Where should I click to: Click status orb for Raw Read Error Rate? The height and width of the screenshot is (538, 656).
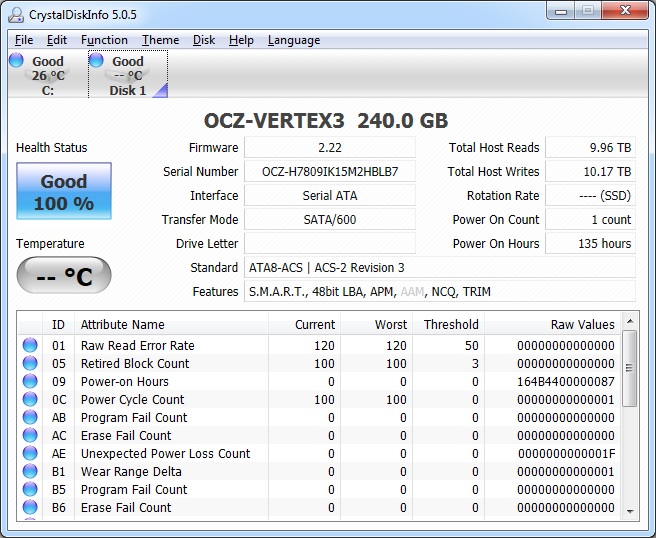pos(30,345)
